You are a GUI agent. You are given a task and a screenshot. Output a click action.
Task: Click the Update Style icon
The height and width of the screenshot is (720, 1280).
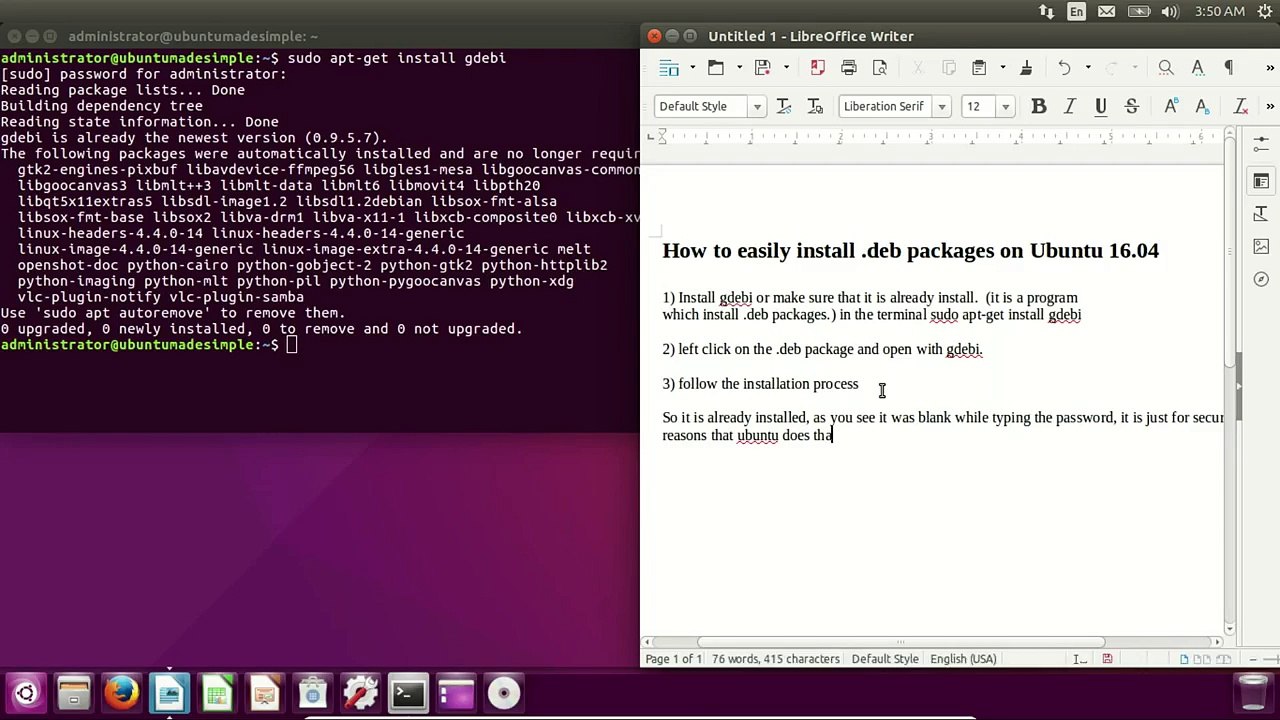784,106
